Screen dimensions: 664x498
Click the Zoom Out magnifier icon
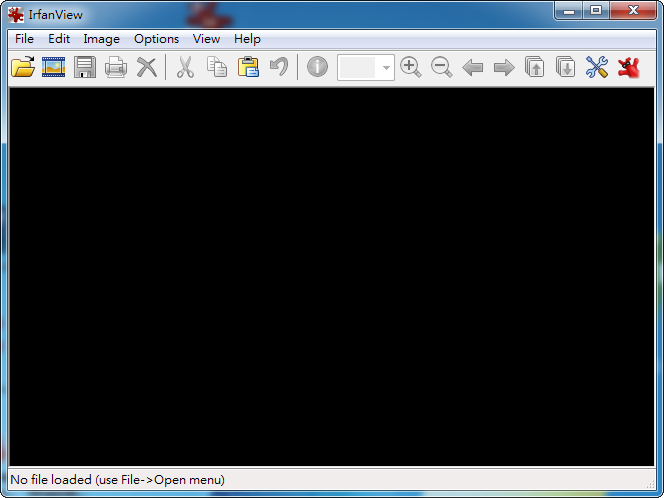pos(442,67)
